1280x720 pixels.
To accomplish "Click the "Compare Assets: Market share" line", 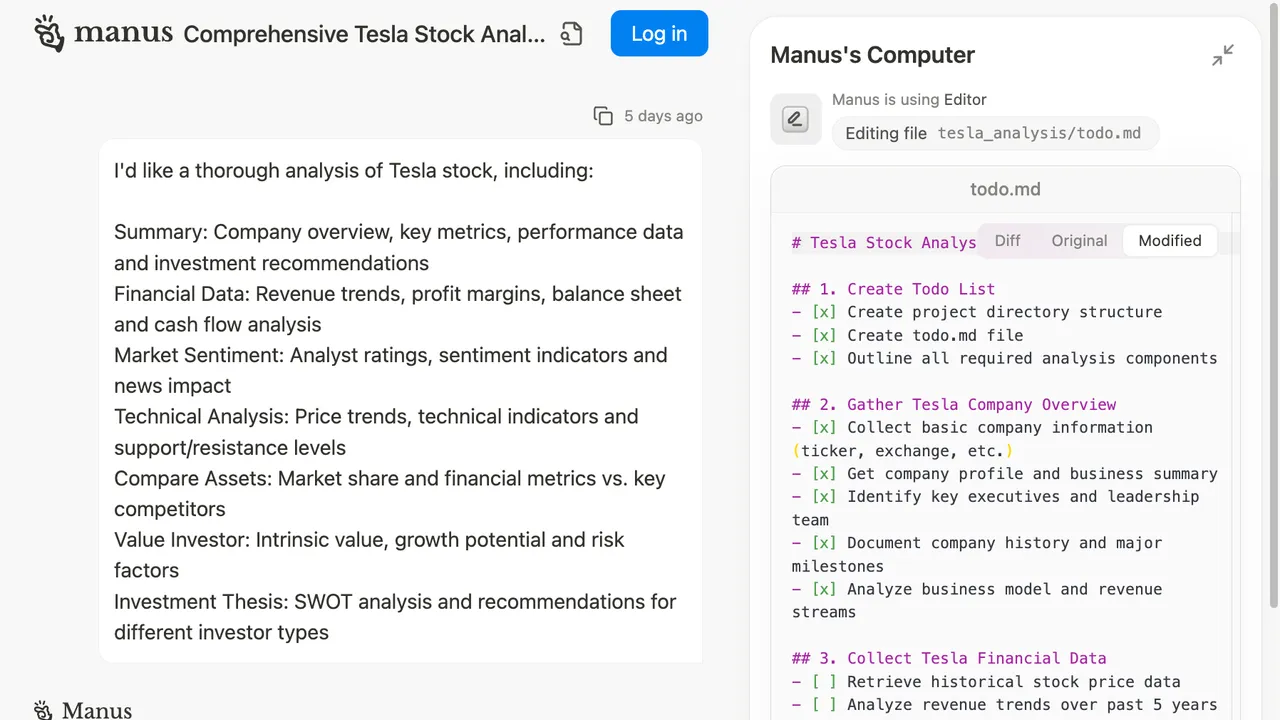I will pos(390,478).
